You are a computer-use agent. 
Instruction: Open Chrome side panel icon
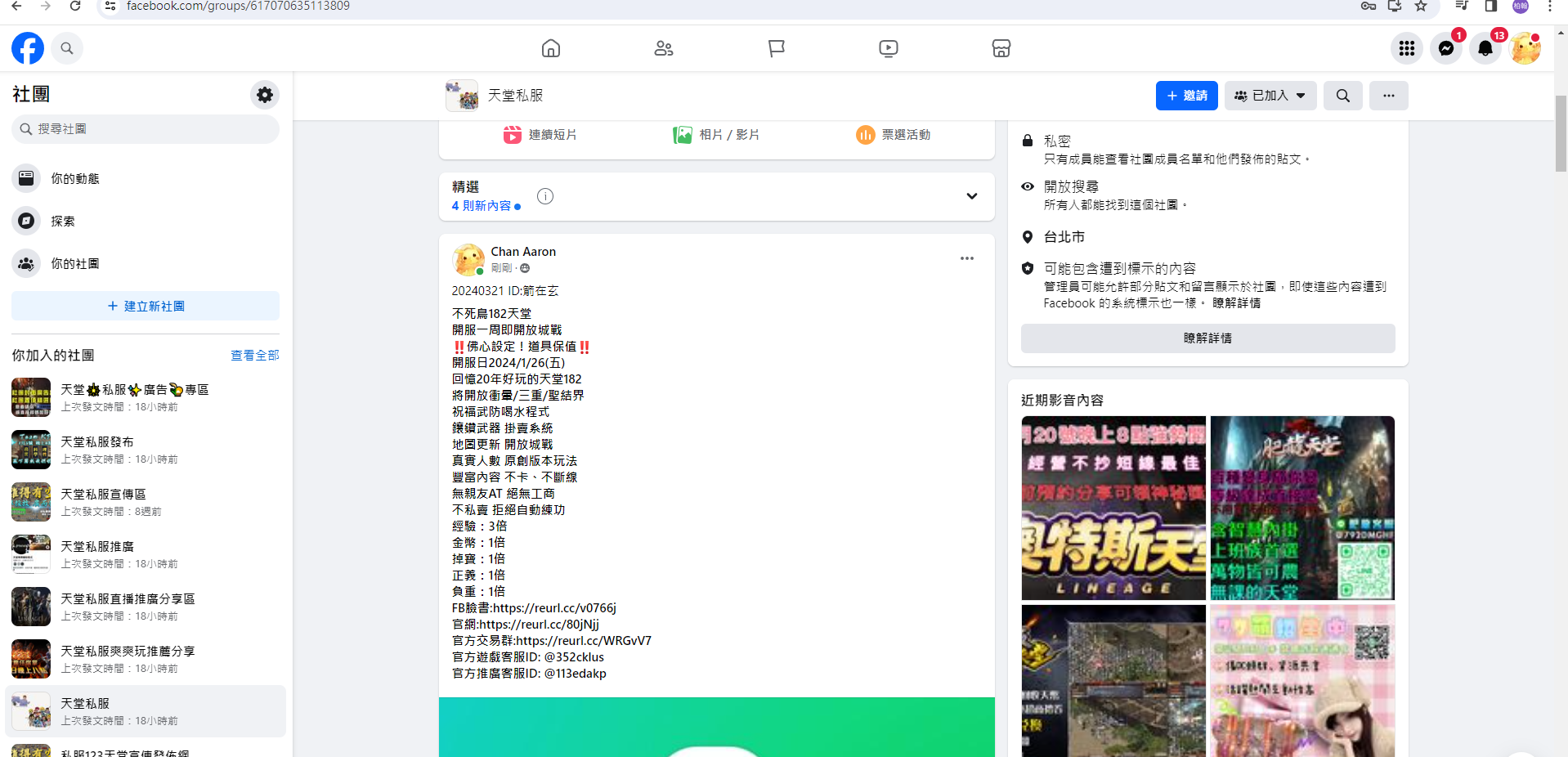pos(1491,6)
